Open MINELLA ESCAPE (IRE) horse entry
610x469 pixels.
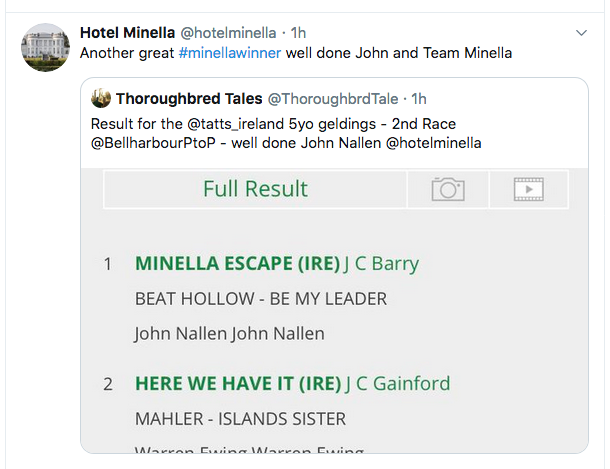(x=237, y=263)
